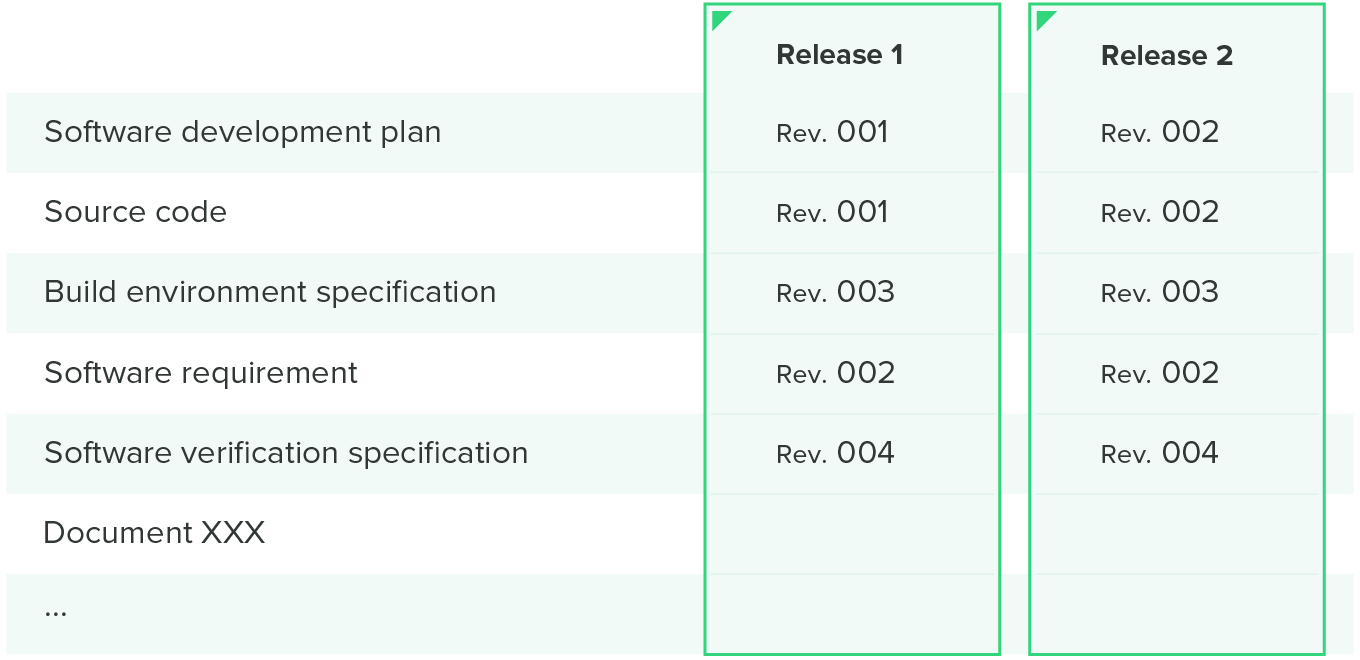The image size is (1360, 660).
Task: Click empty Document XXX cell in Release 1
Action: (852, 534)
